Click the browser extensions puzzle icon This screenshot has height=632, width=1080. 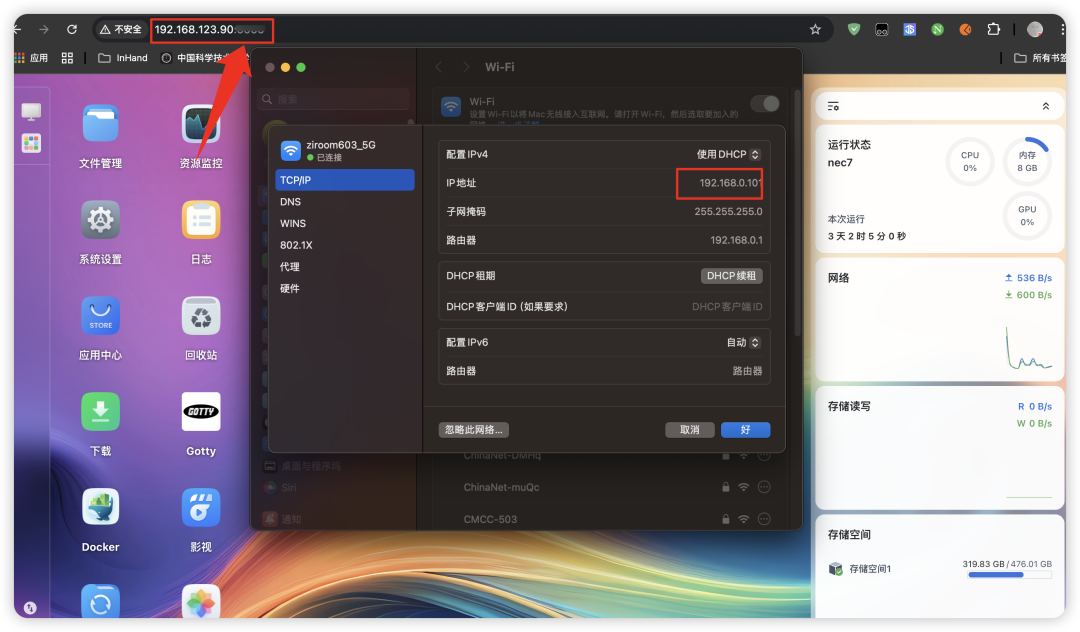(x=993, y=30)
